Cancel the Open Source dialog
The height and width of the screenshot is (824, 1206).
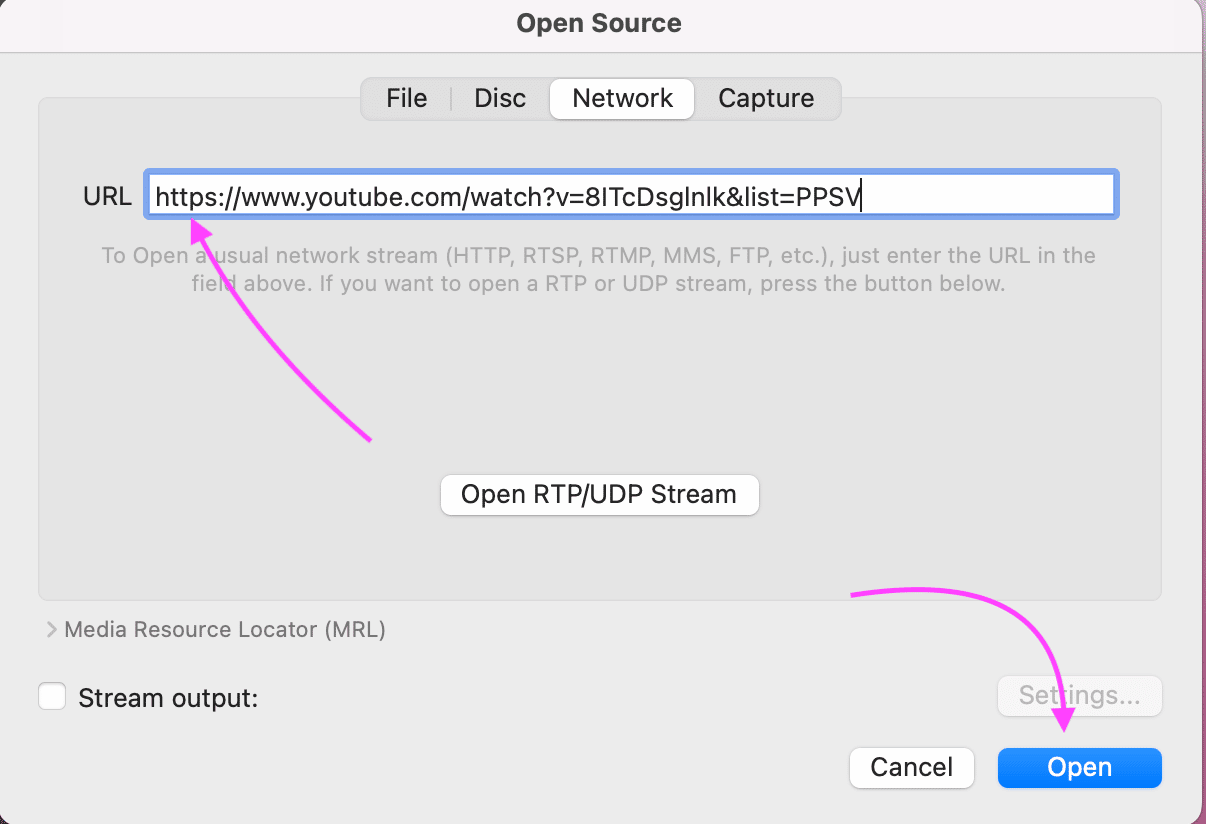[911, 768]
